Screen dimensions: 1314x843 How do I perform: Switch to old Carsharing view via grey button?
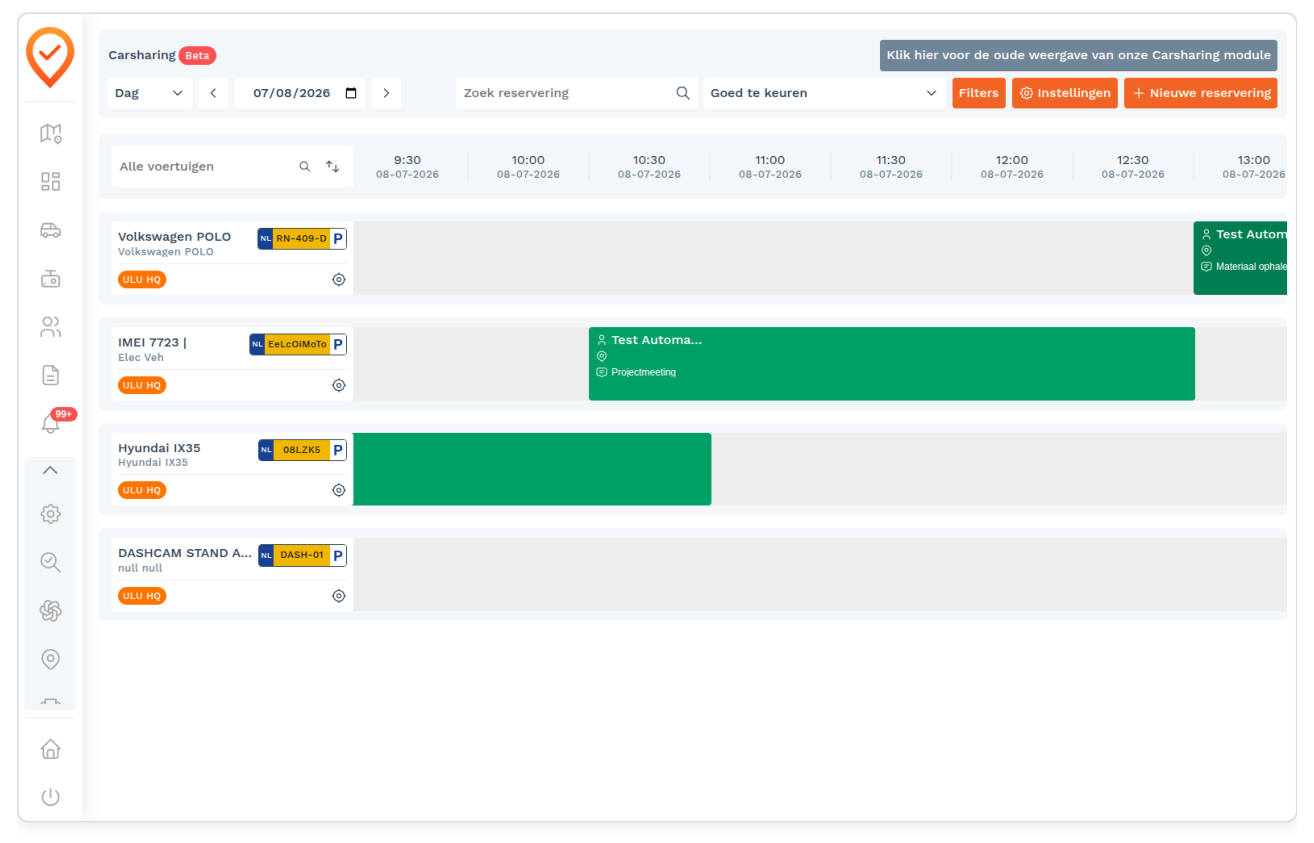(1079, 55)
